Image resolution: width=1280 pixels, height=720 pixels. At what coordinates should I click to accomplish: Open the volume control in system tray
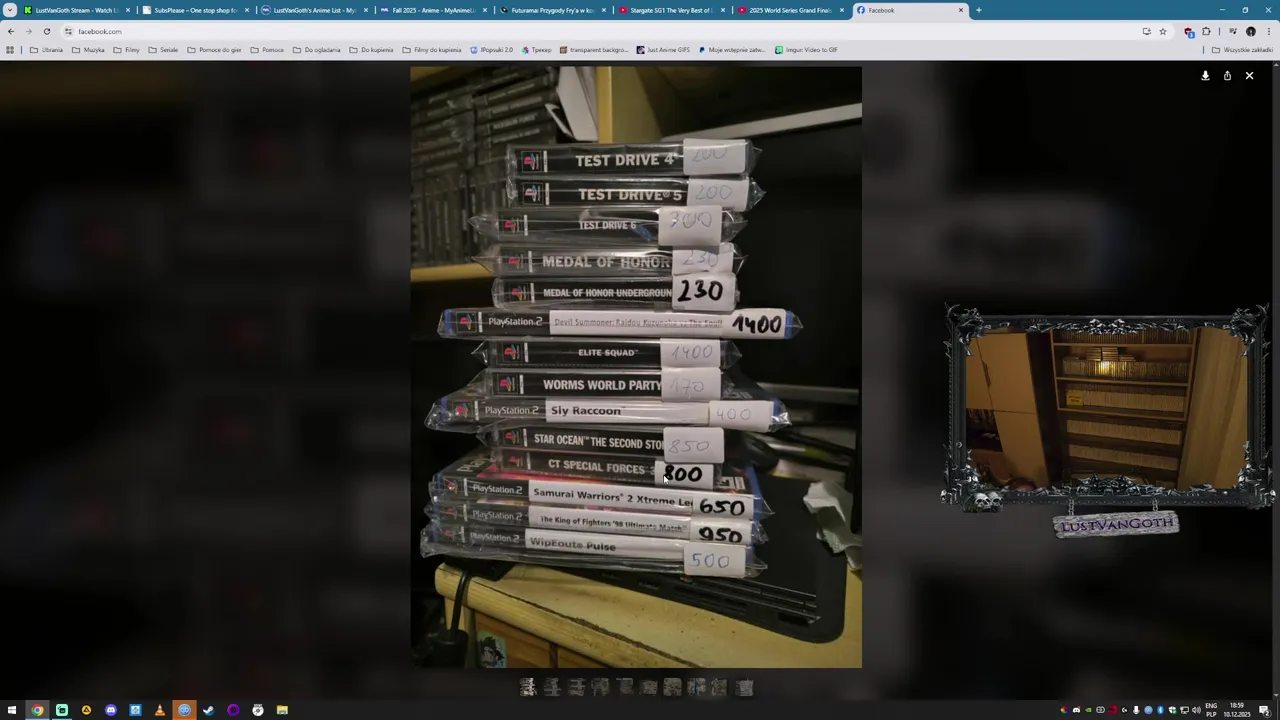1196,710
